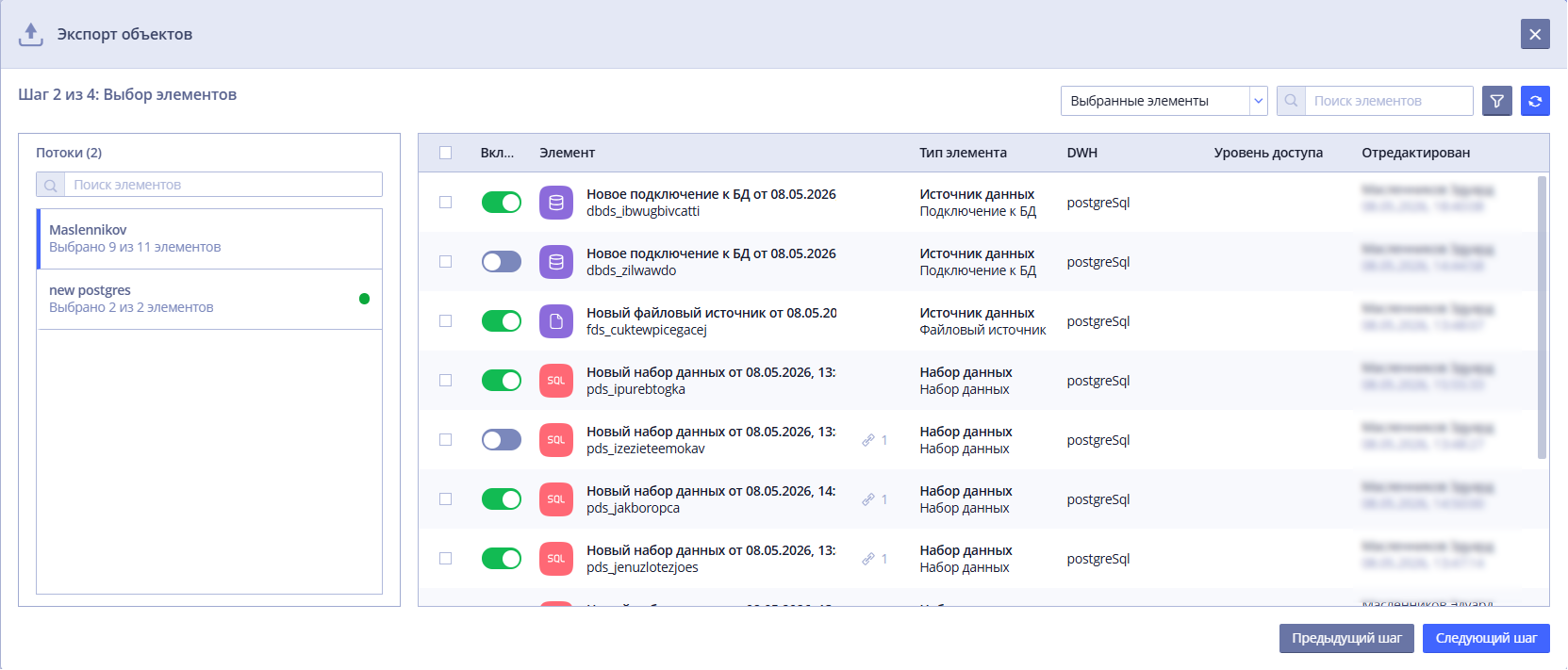Turn on the toggle for pds_izezieteemokav

pyautogui.click(x=502, y=440)
